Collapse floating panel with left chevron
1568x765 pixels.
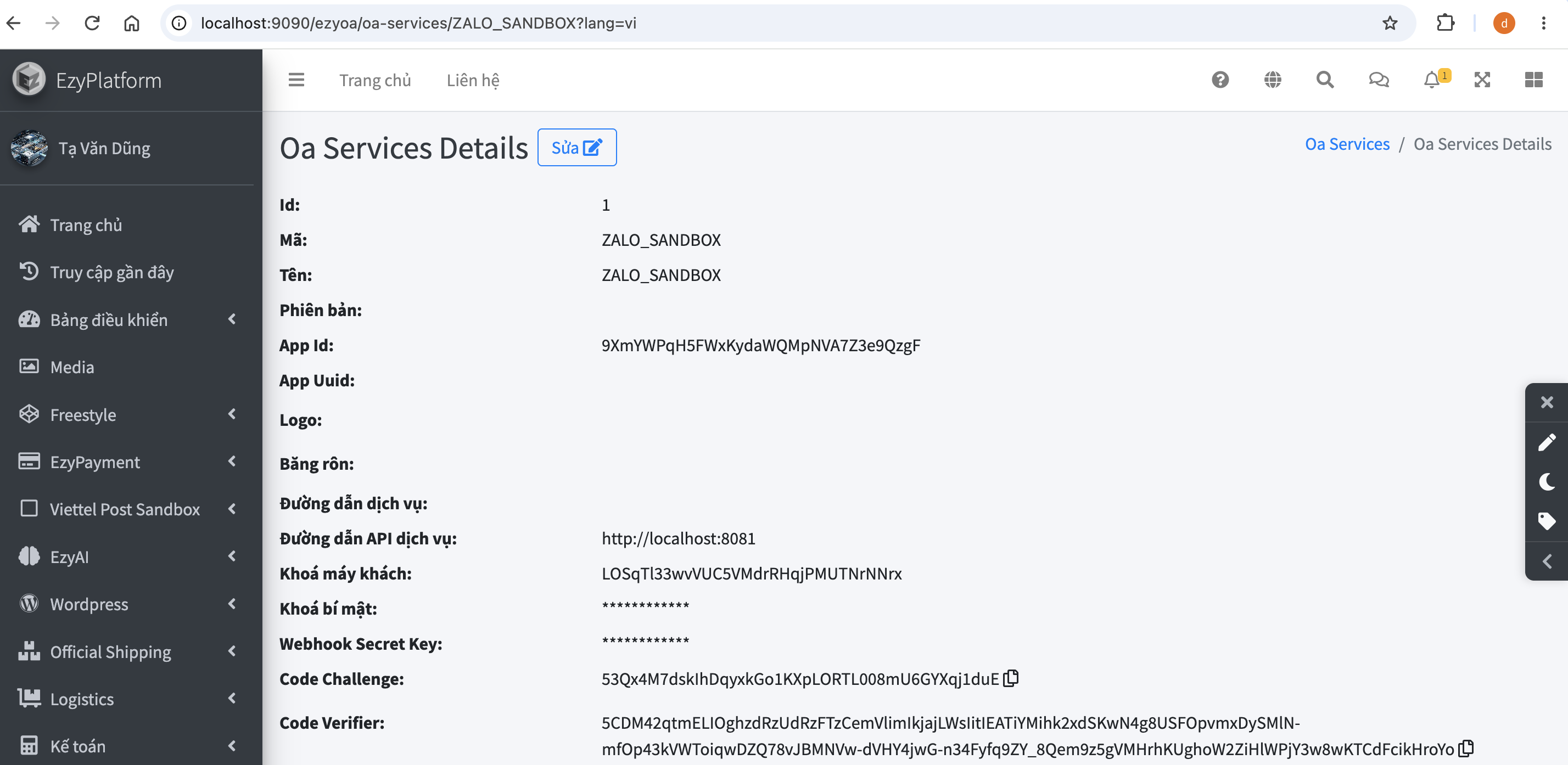coord(1547,561)
